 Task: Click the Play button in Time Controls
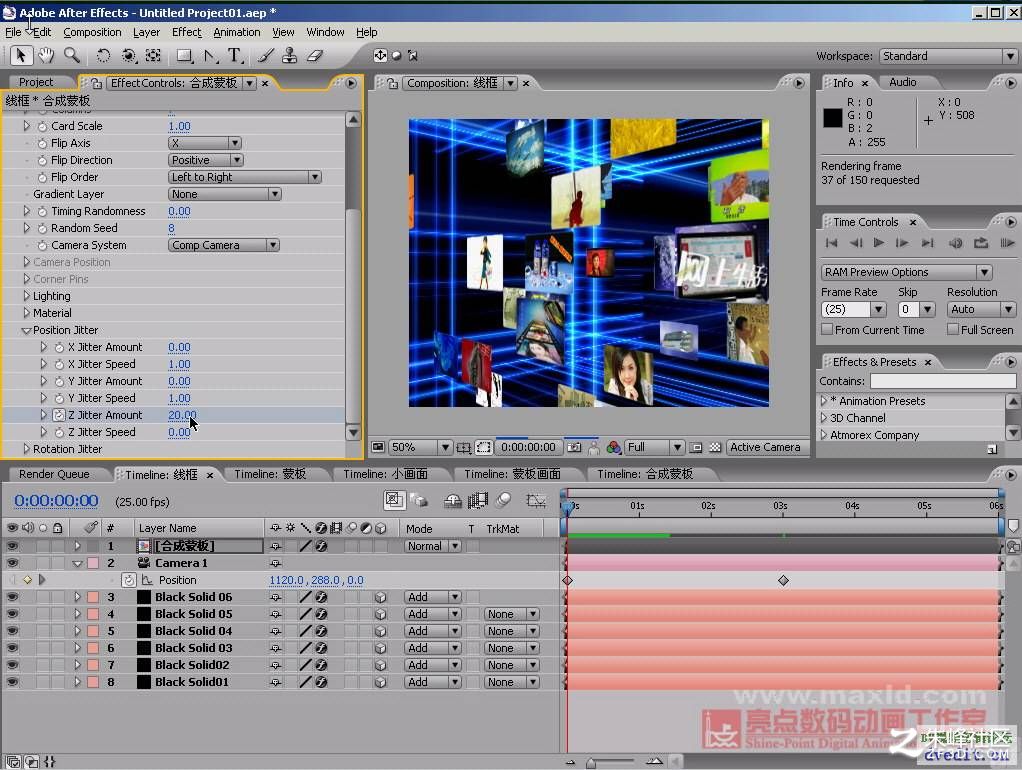(x=879, y=243)
